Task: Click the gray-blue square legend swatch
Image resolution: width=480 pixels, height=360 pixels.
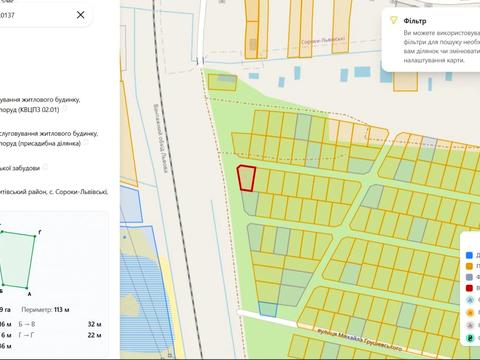Action: click(x=469, y=277)
